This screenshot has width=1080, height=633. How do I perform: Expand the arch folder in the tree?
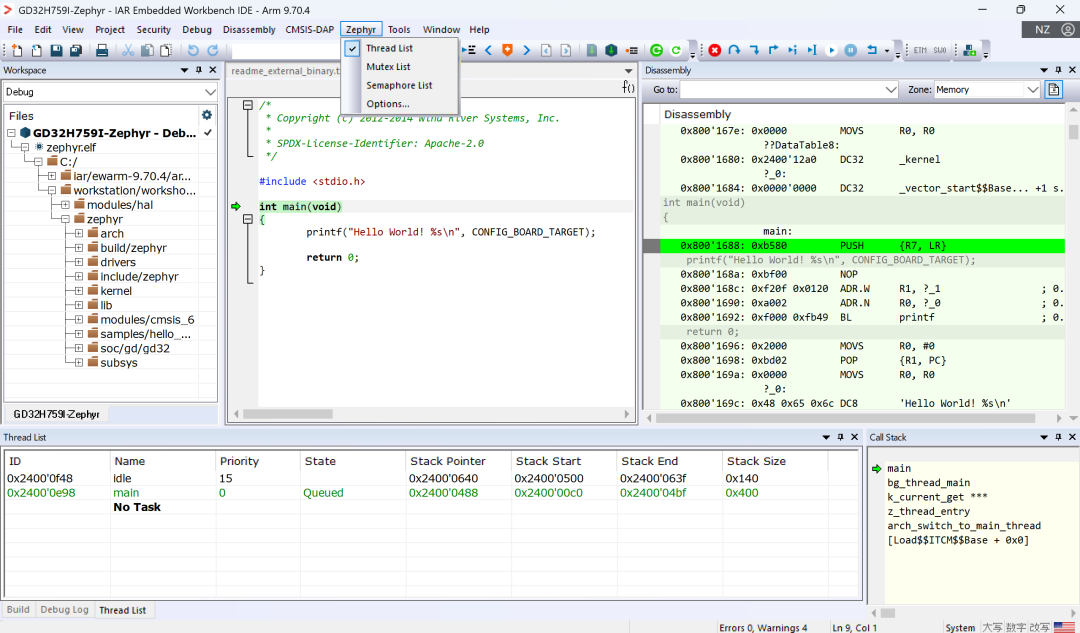(x=79, y=234)
